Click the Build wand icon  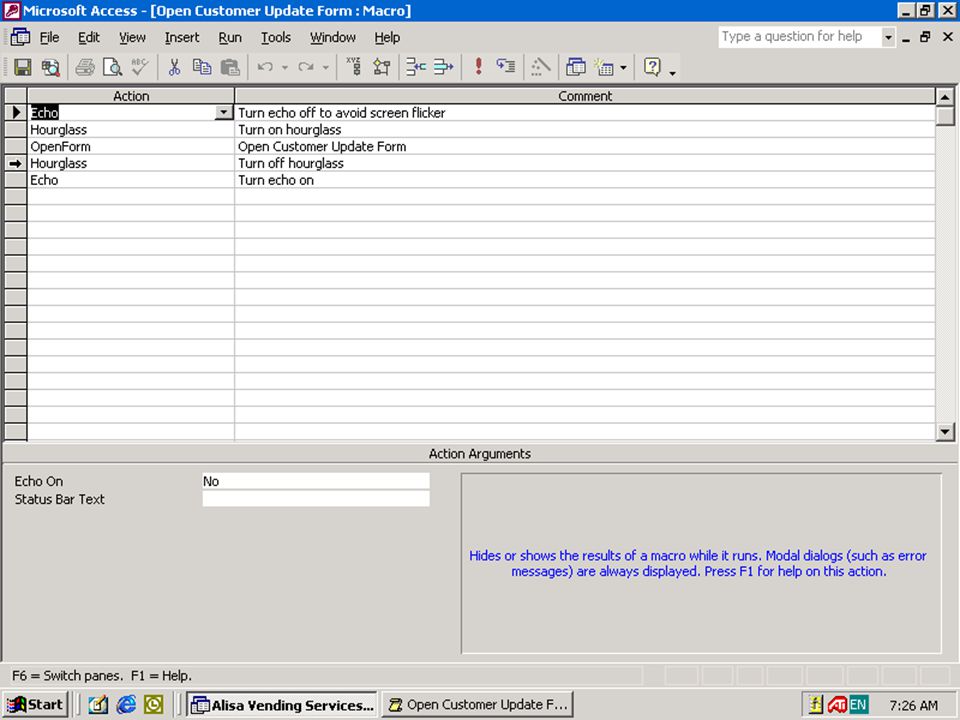(541, 67)
